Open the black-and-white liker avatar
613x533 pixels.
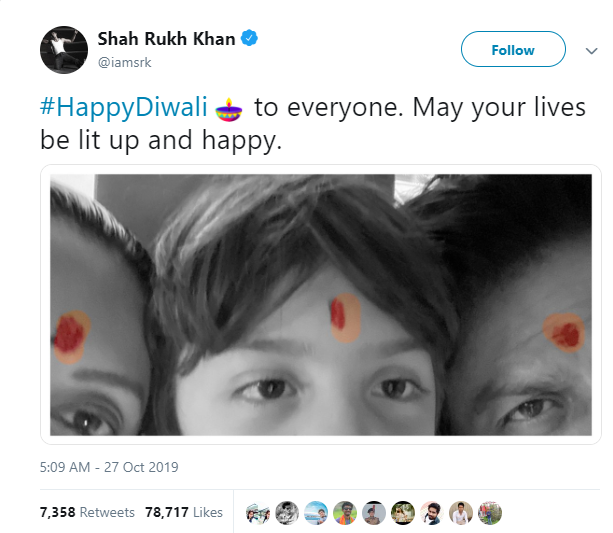click(x=287, y=513)
